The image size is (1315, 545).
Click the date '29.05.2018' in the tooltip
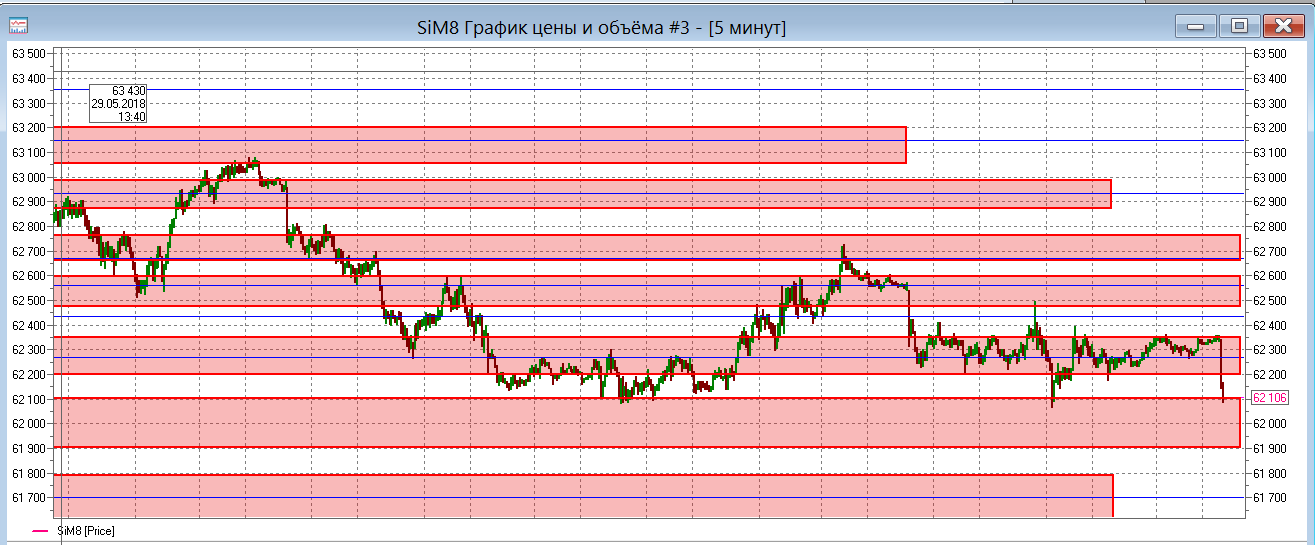(119, 103)
